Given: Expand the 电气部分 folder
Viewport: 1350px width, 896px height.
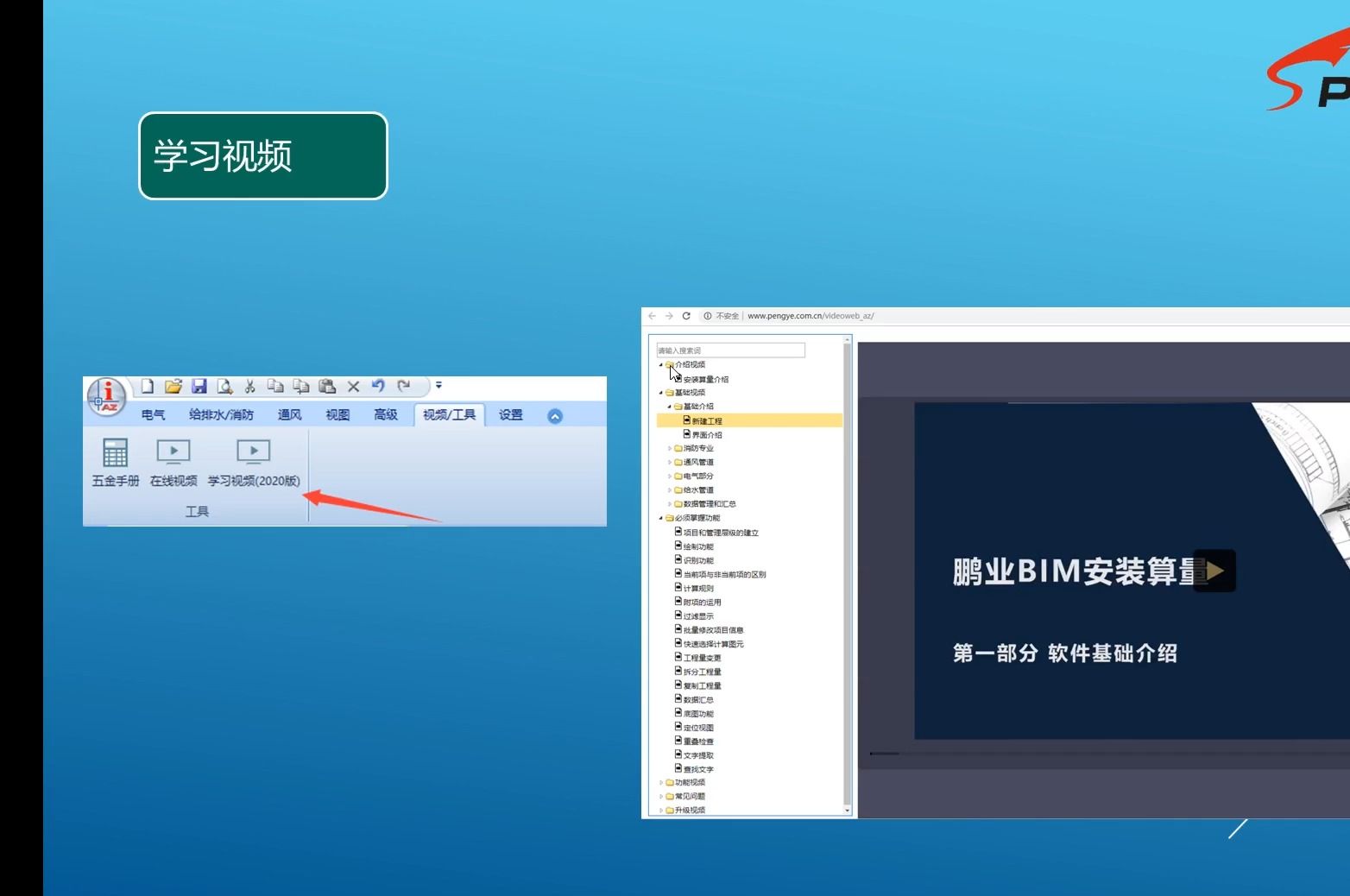Looking at the screenshot, I should pyautogui.click(x=670, y=476).
